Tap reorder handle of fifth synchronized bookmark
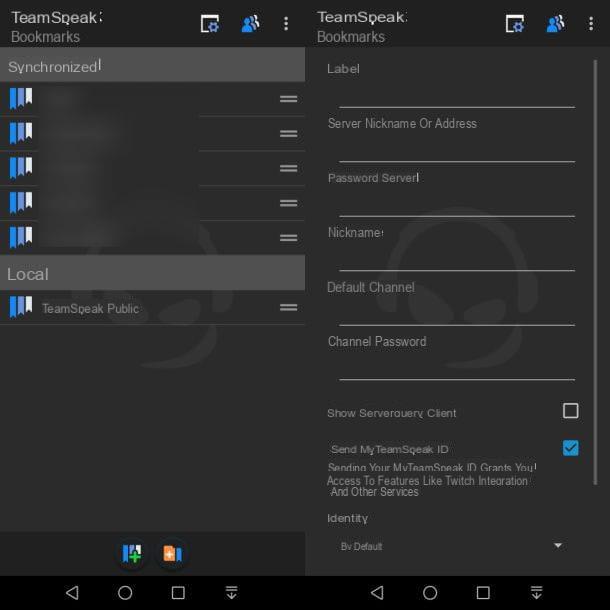This screenshot has height=610, width=610. pyautogui.click(x=289, y=238)
